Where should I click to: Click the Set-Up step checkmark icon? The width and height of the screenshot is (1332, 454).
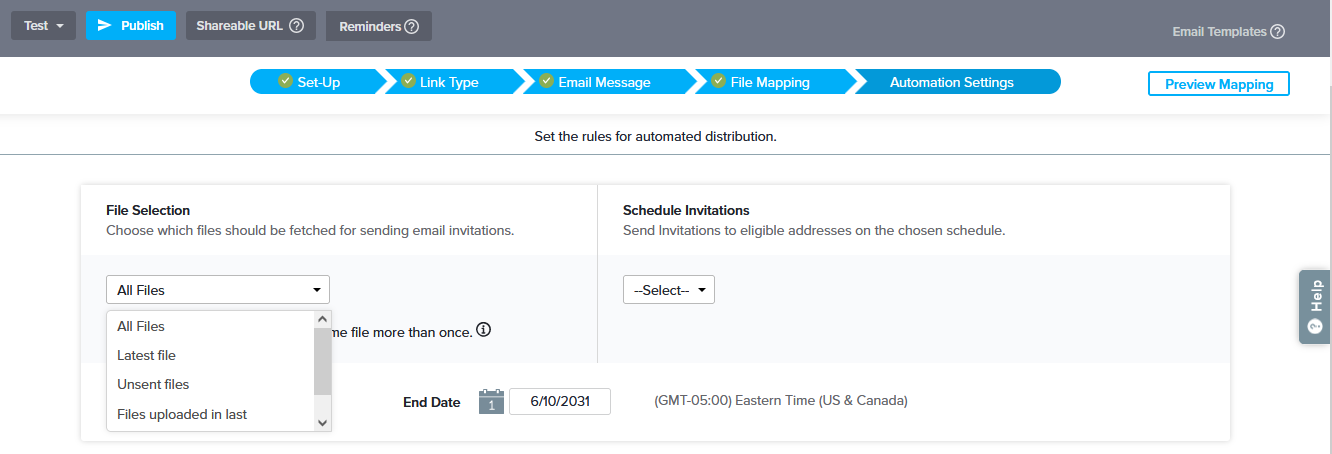pyautogui.click(x=285, y=81)
